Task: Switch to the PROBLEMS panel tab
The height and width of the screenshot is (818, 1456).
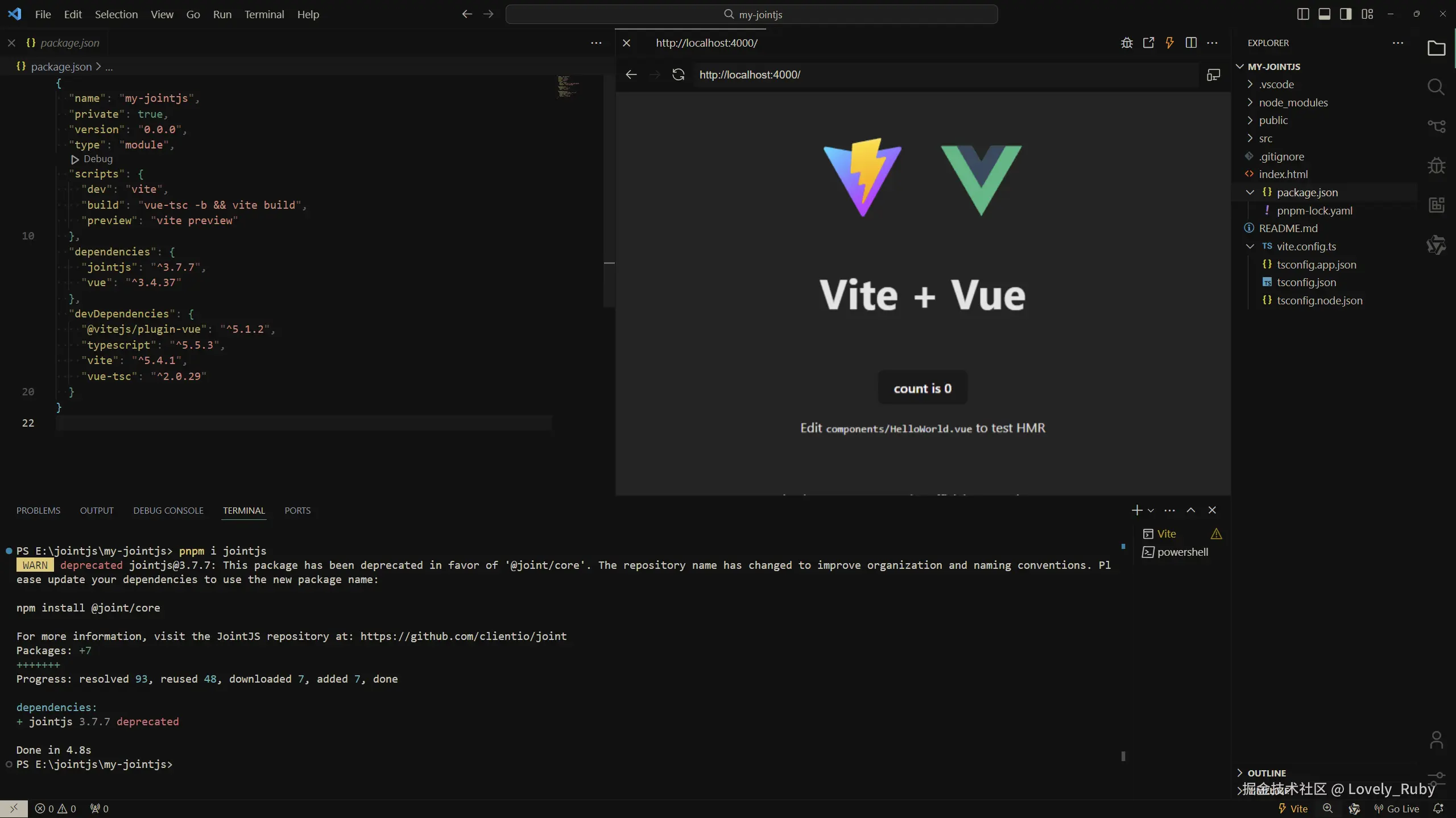Action: [x=38, y=510]
